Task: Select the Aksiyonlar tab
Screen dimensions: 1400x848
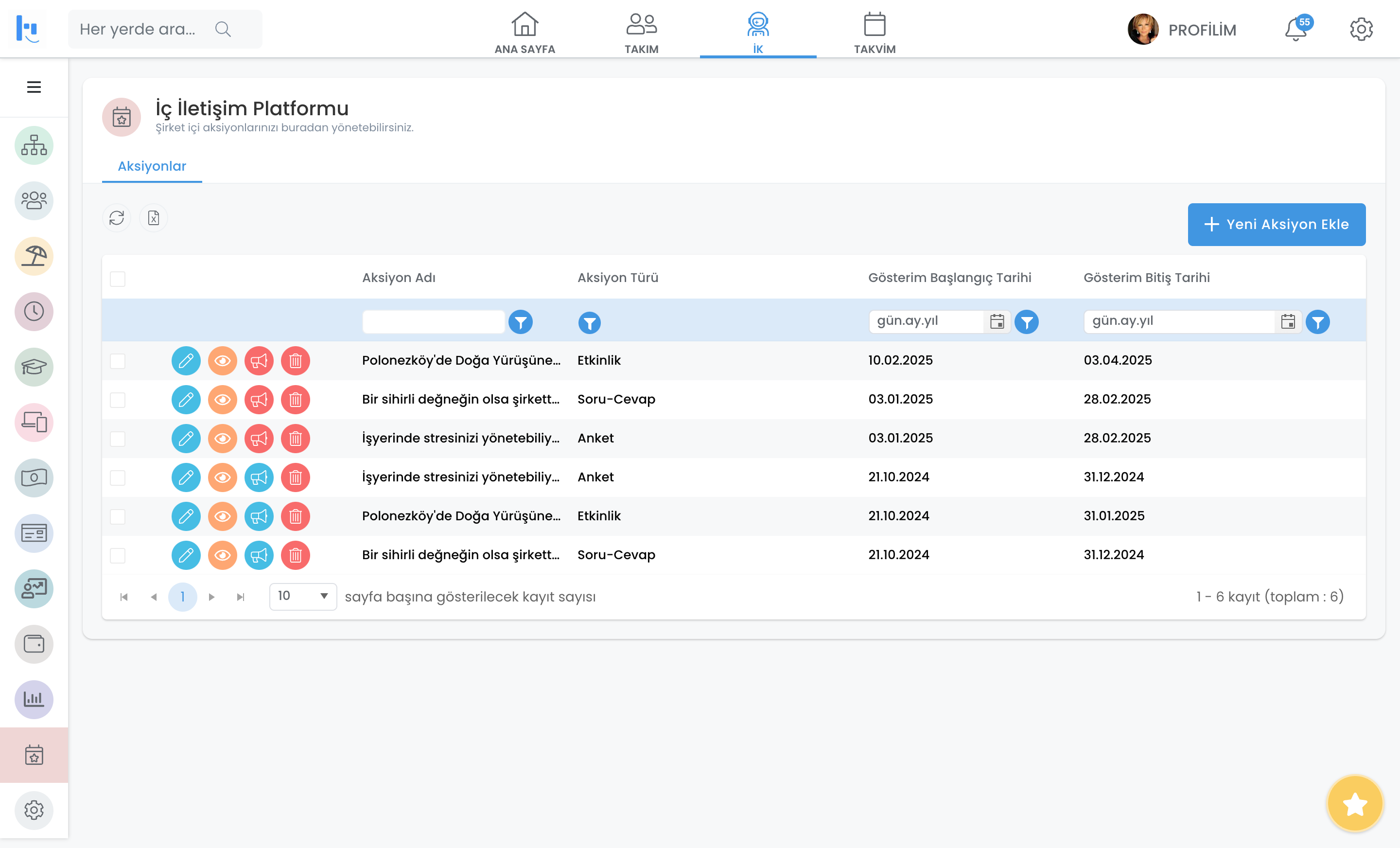Action: coord(152,166)
